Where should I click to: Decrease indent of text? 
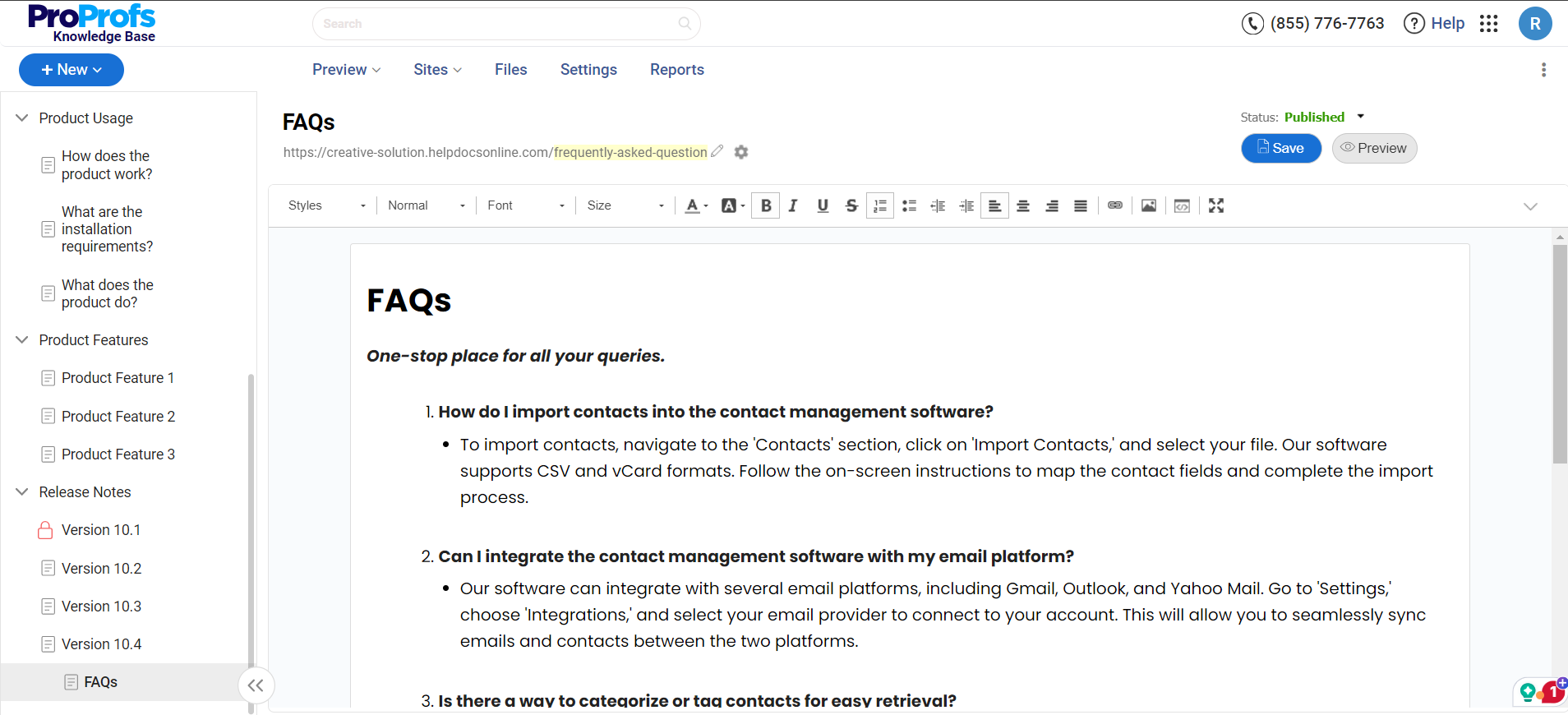click(x=938, y=205)
